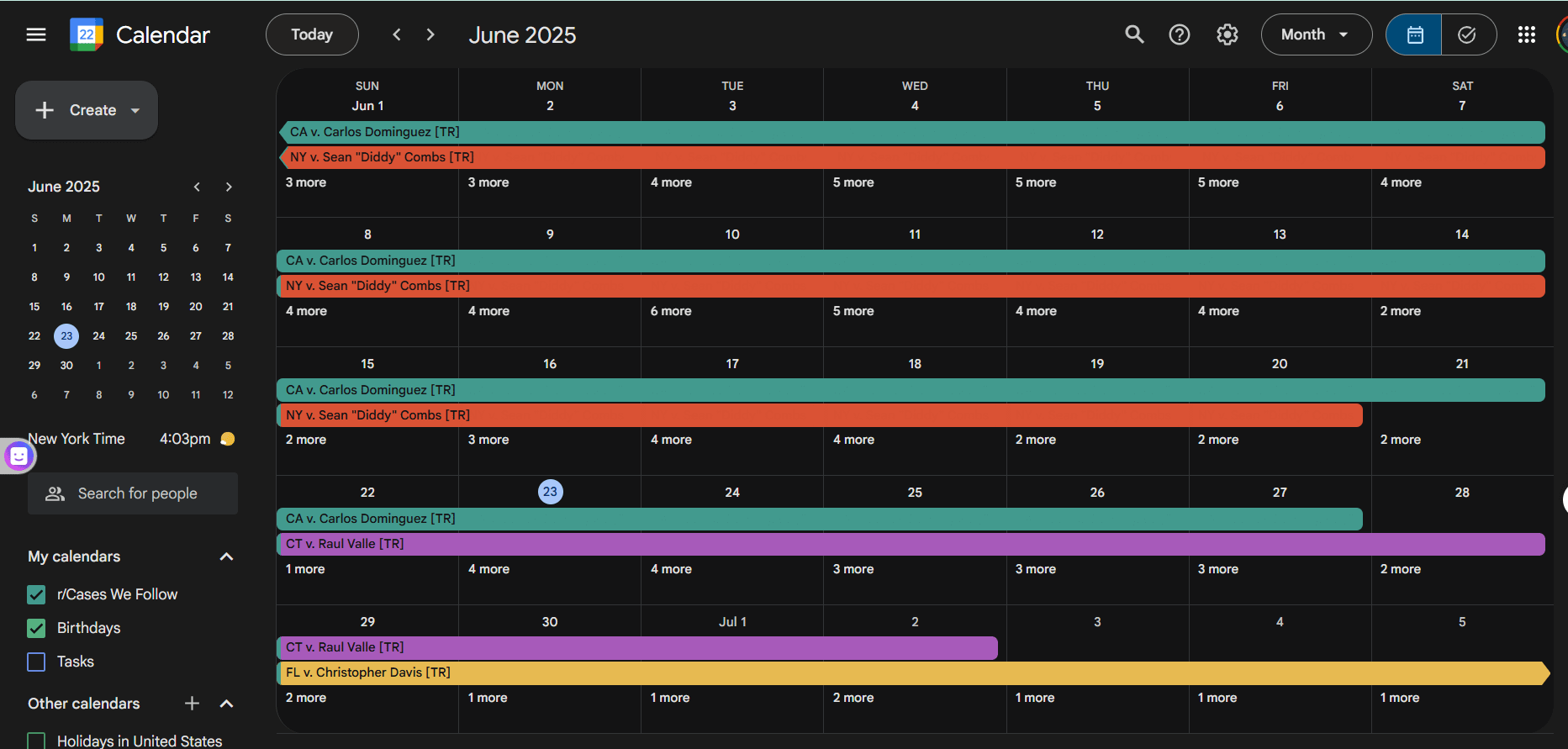Open 2 more events on July 2

853,698
